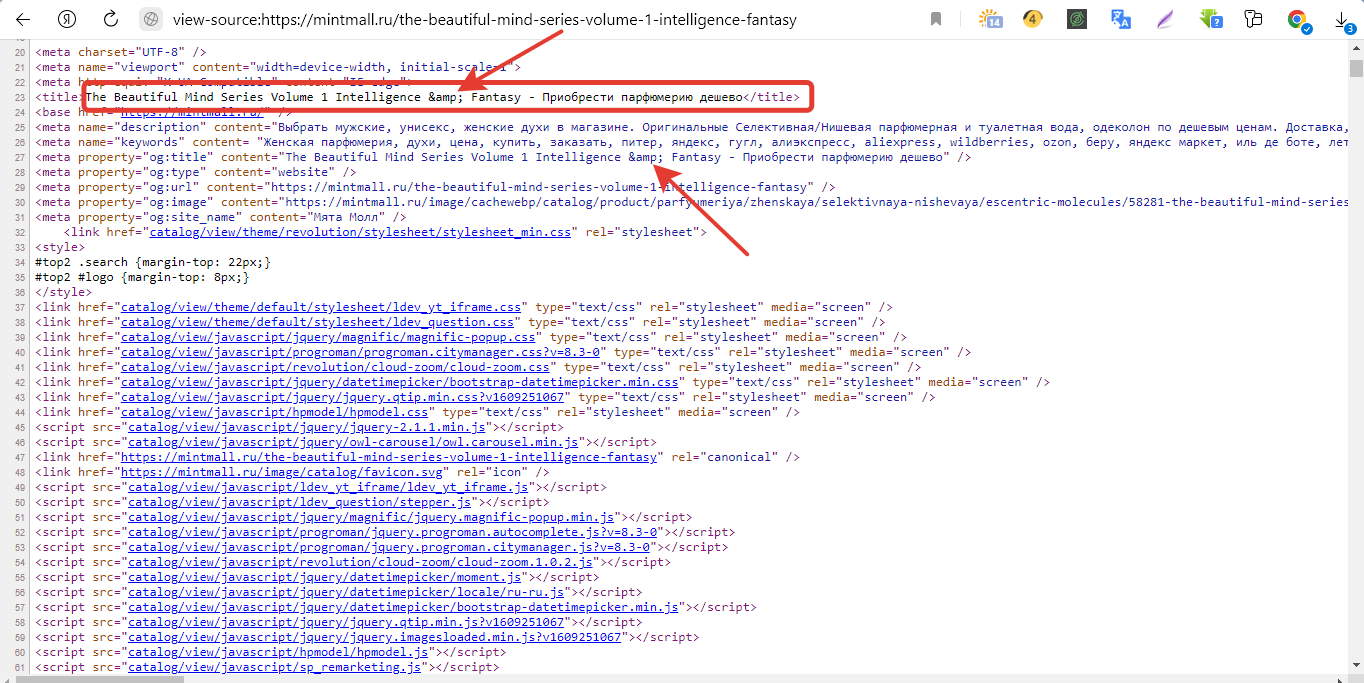1364x683 pixels.
Task: Click the round yellow extension showing 4
Action: [1033, 19]
